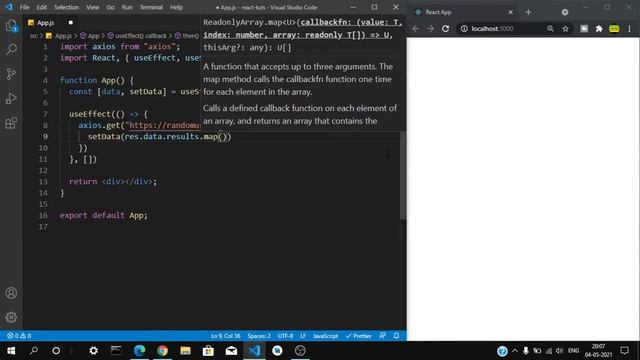Open the Run menu
Screen dimensions: 640x360
coord(127,7)
